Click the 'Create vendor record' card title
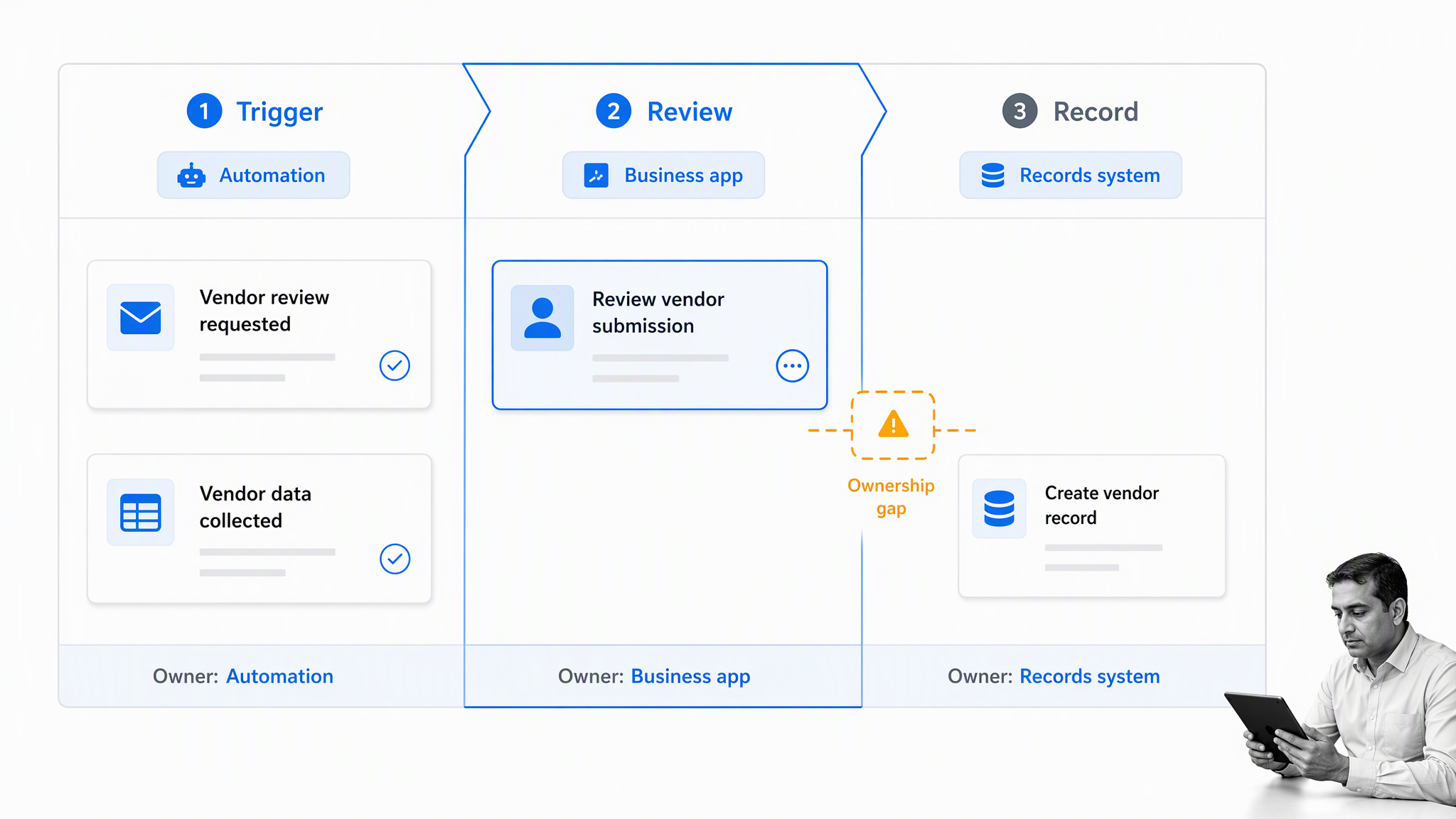 [x=1102, y=505]
